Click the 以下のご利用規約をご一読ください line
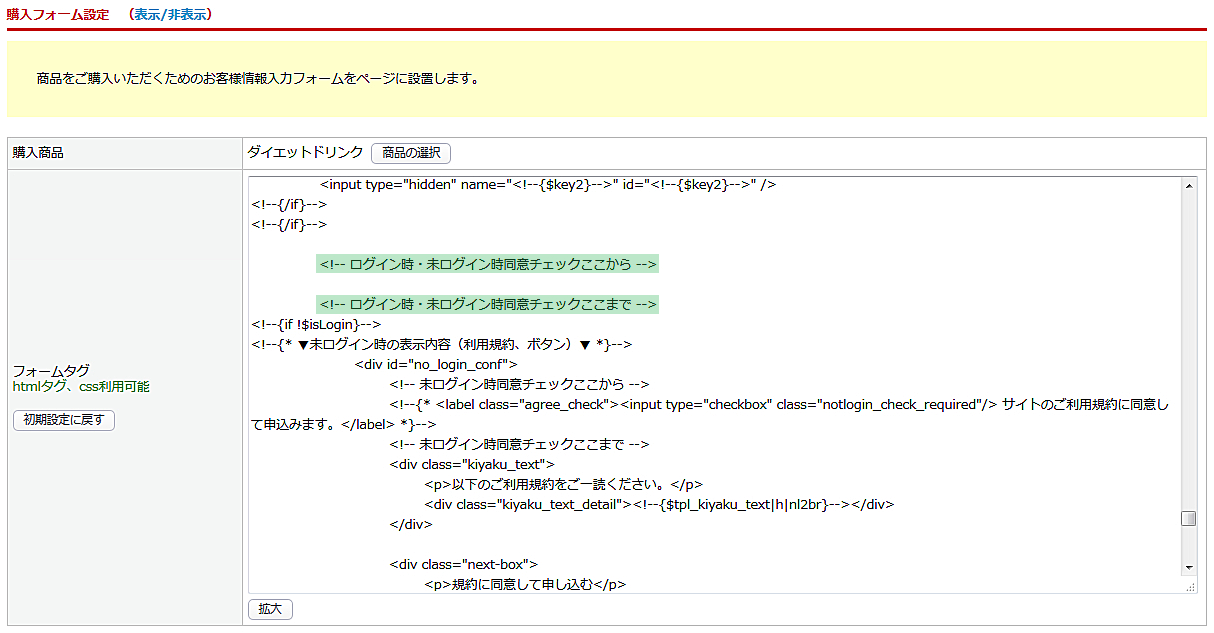This screenshot has height=633, width=1214. [x=563, y=484]
